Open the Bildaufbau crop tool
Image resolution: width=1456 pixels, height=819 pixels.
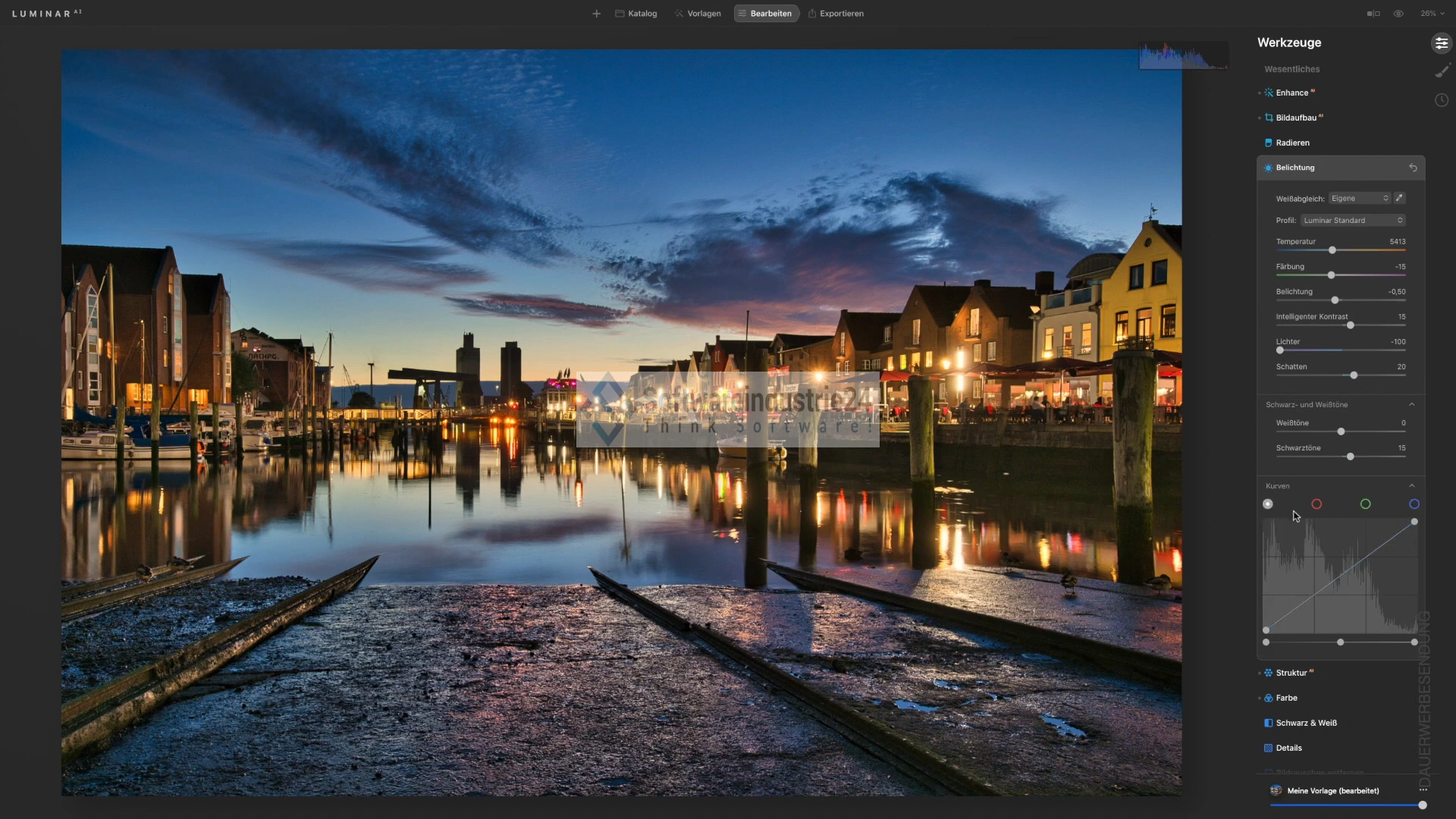[1295, 118]
